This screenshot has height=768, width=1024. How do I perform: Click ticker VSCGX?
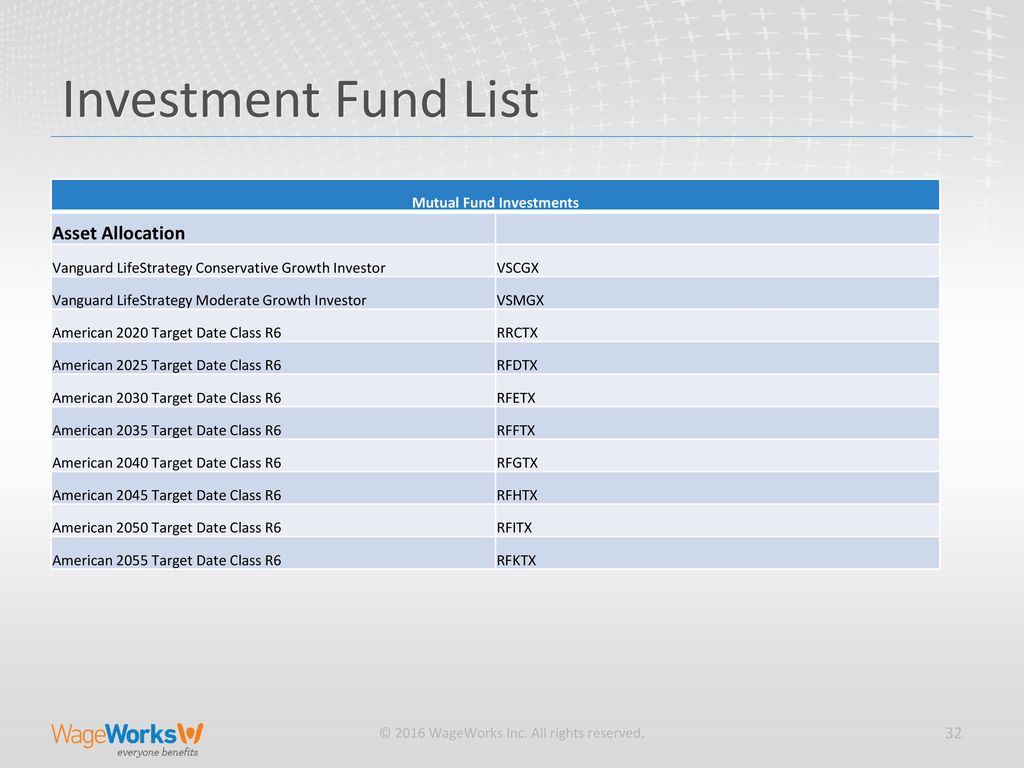[517, 268]
